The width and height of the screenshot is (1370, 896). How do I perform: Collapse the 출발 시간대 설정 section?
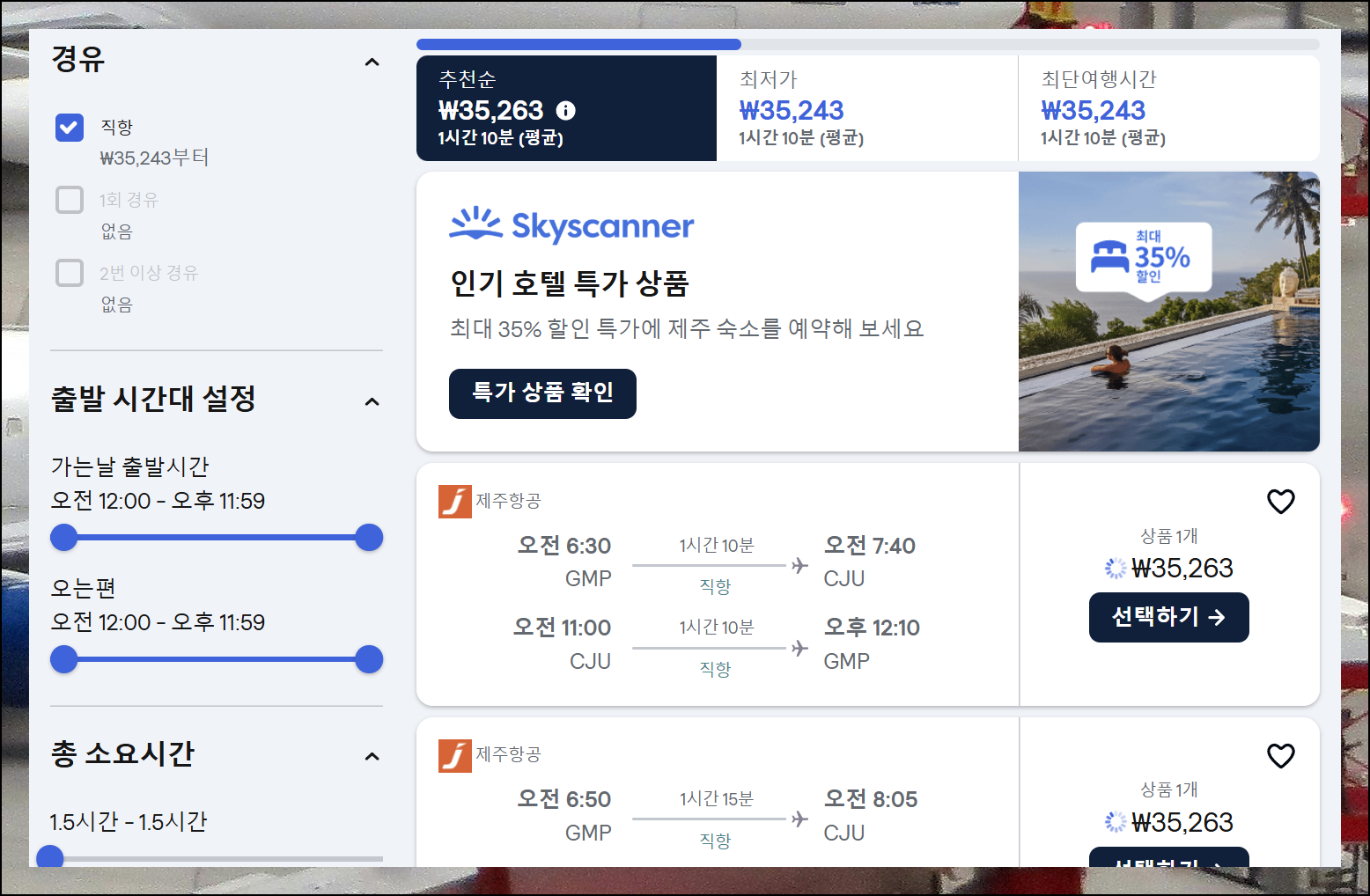(x=372, y=401)
